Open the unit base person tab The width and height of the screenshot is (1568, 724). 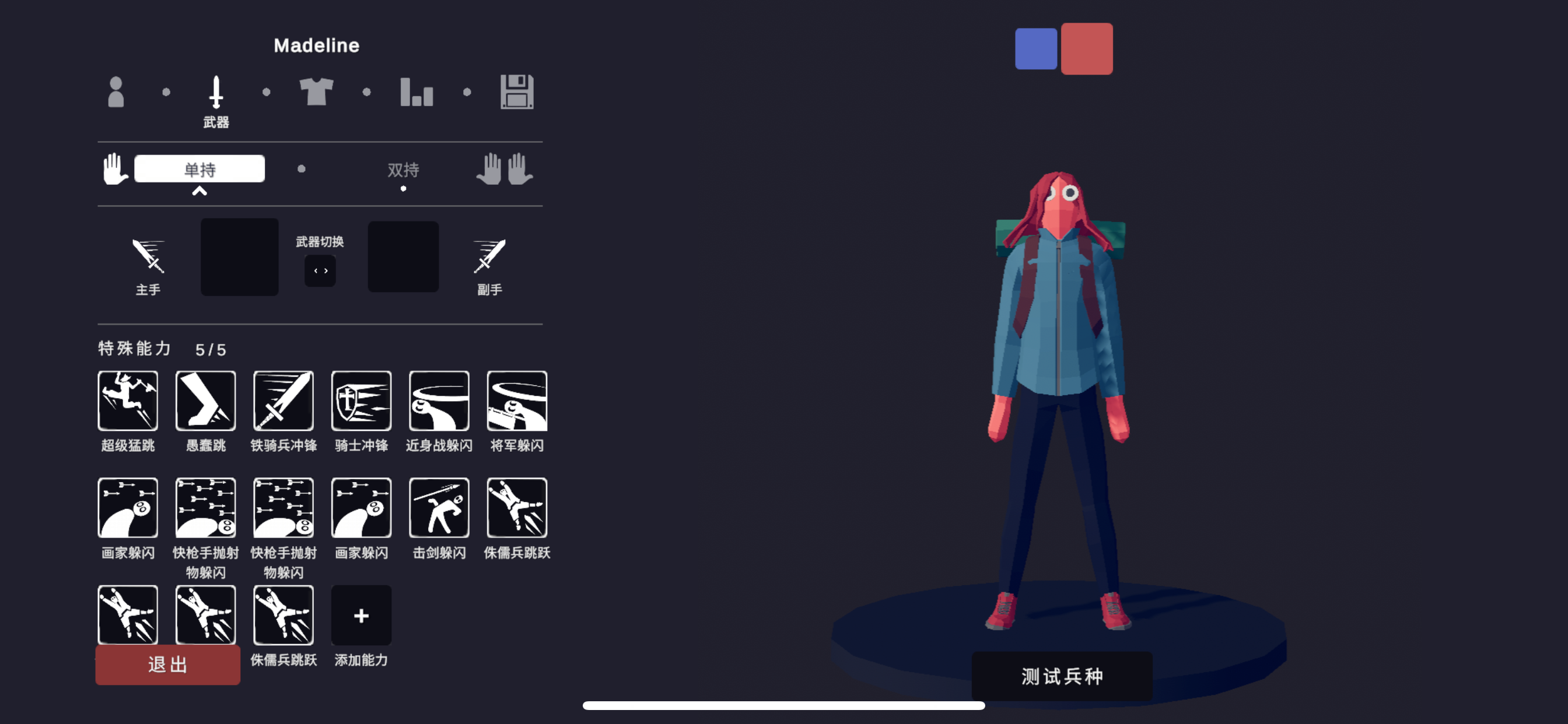coord(116,92)
